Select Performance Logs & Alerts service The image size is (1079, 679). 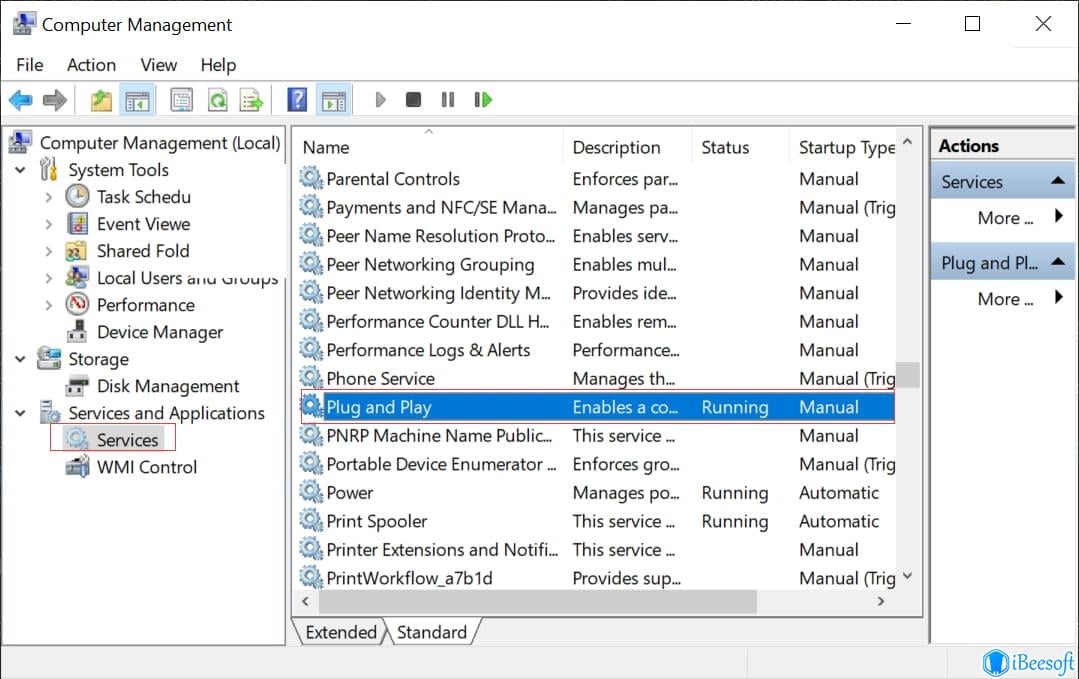pyautogui.click(x=597, y=350)
